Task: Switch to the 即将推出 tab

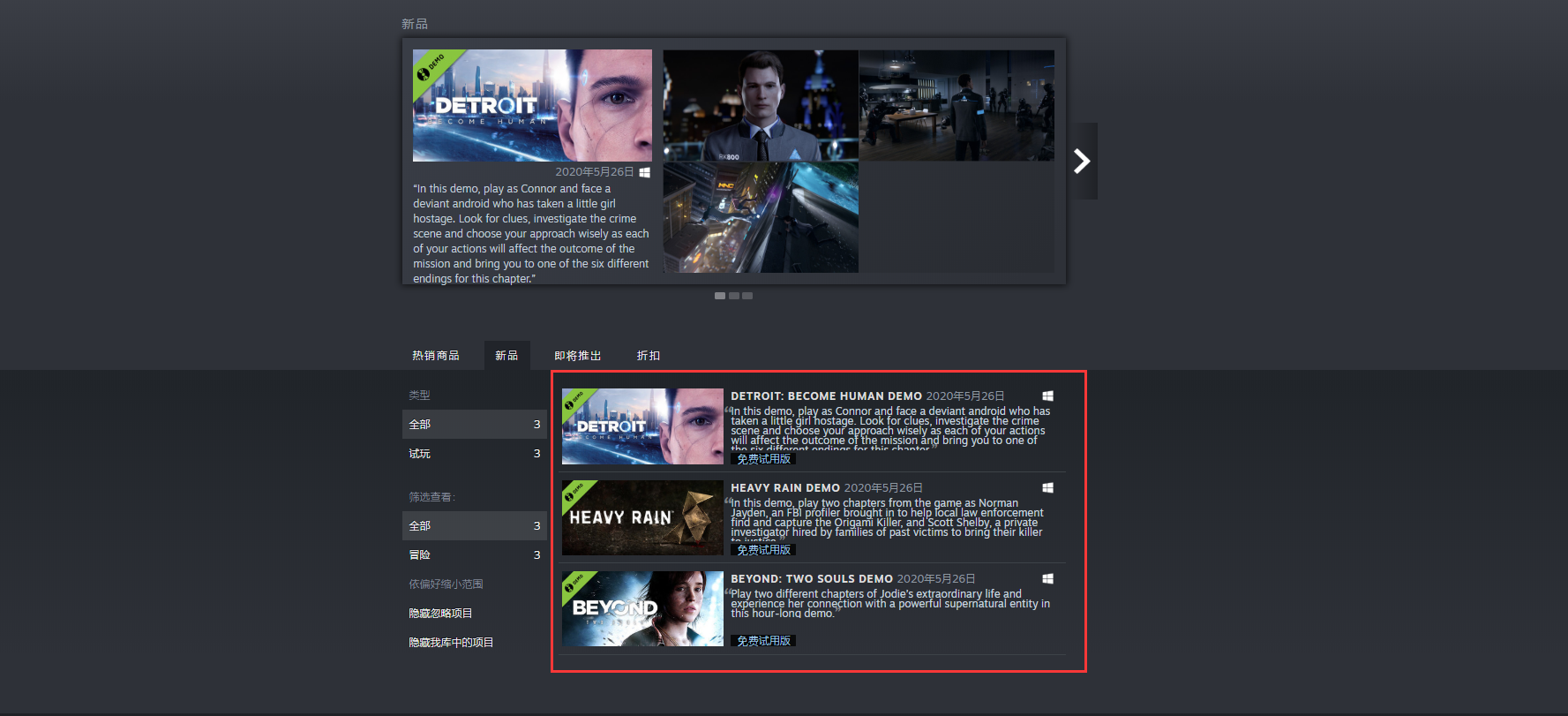Action: point(578,355)
